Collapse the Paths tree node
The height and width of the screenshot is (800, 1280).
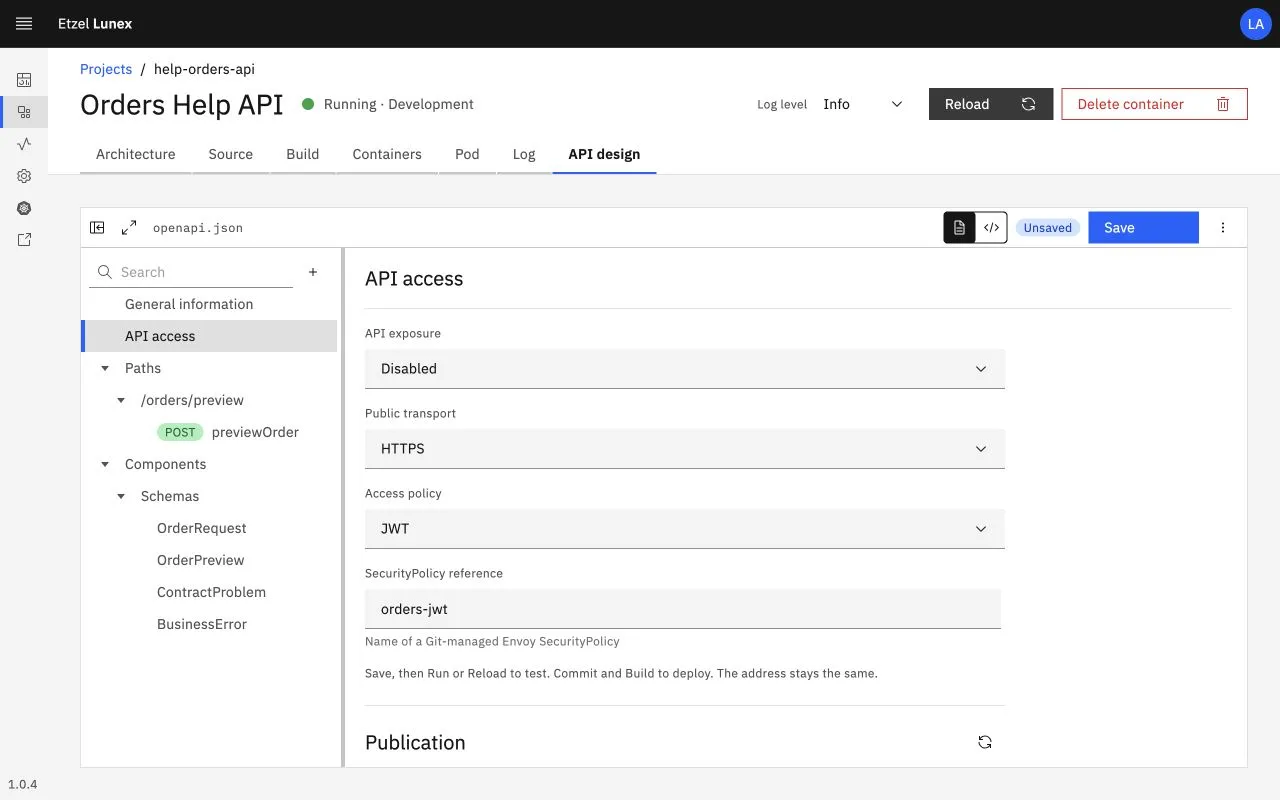point(105,368)
